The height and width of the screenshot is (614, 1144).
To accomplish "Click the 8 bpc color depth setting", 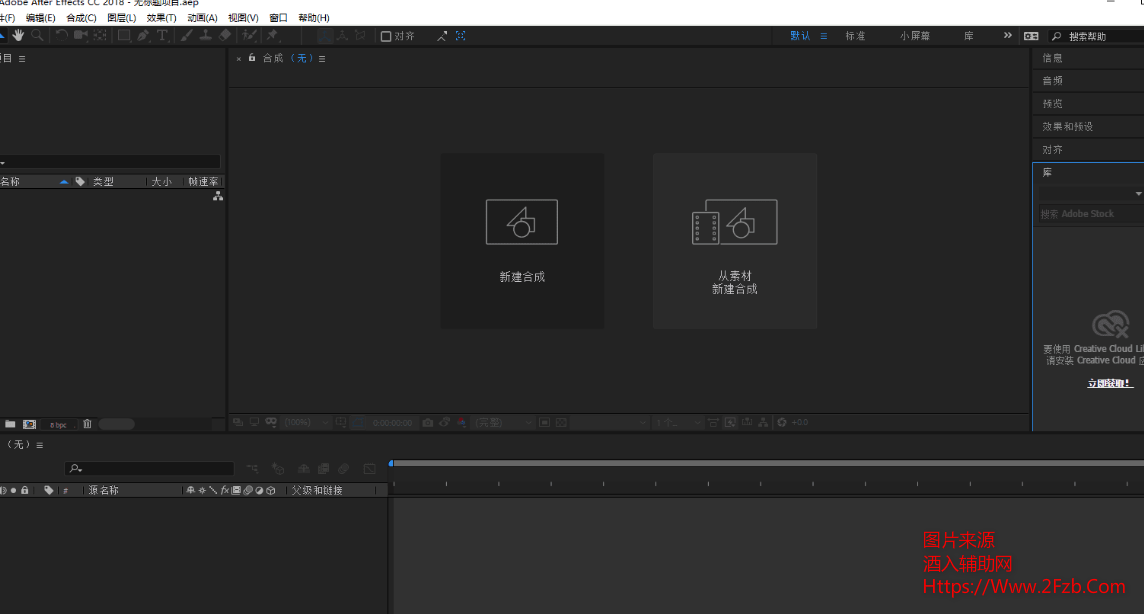I will tap(58, 425).
